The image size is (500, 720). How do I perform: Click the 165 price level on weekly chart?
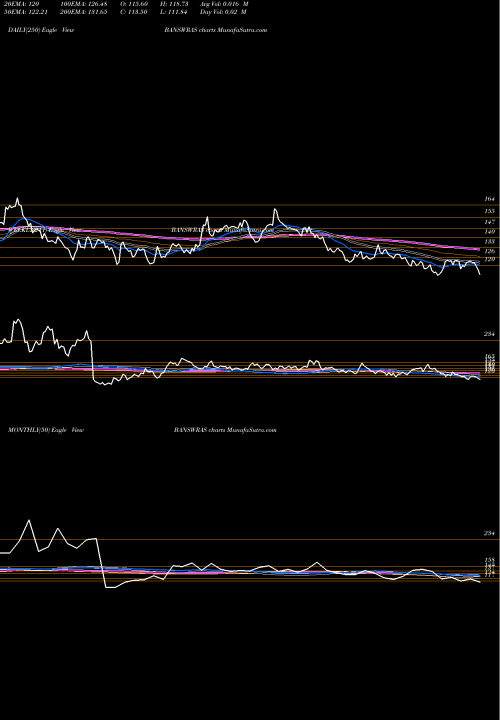click(489, 356)
